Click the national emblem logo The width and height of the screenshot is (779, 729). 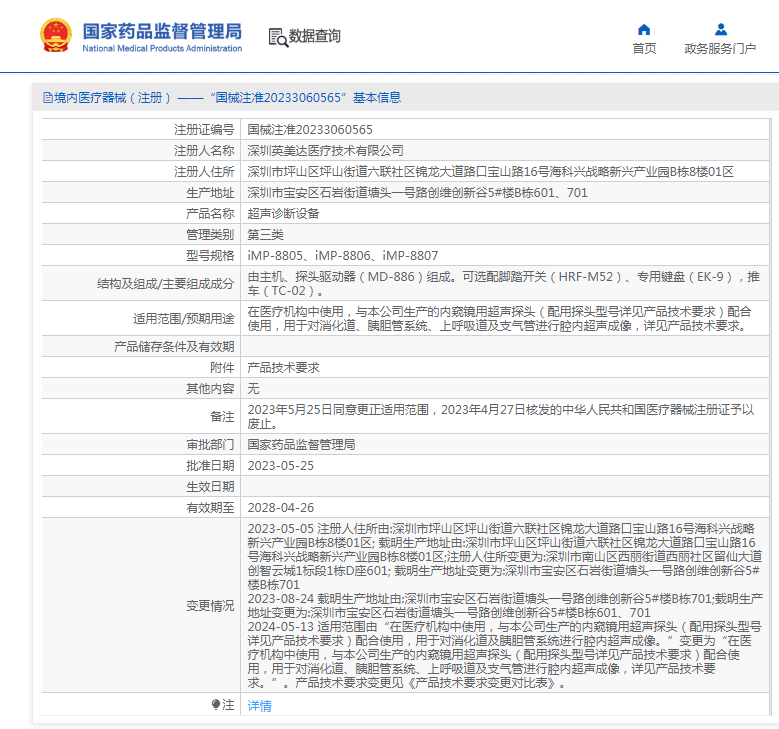[56, 35]
